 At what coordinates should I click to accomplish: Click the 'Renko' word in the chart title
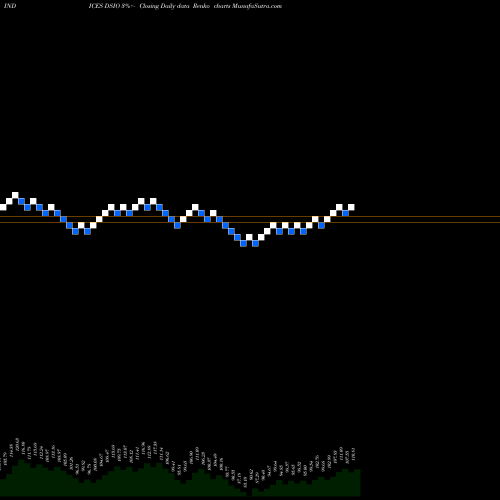[201, 6]
